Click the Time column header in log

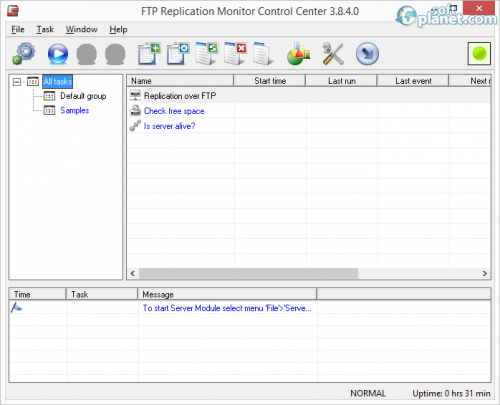pyautogui.click(x=37, y=294)
